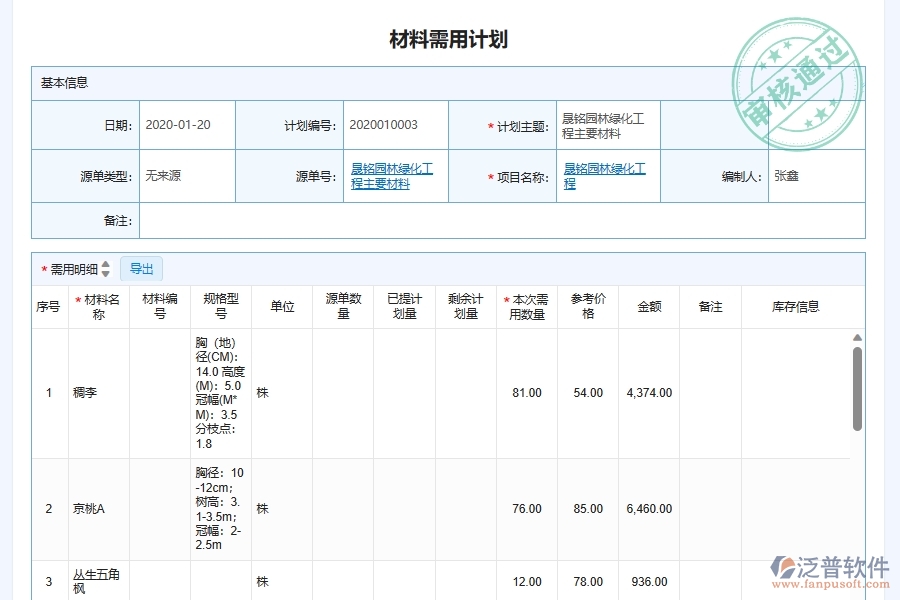Image resolution: width=900 pixels, height=600 pixels.
Task: Click the 材料名称 column header
Action: pyautogui.click(x=98, y=307)
